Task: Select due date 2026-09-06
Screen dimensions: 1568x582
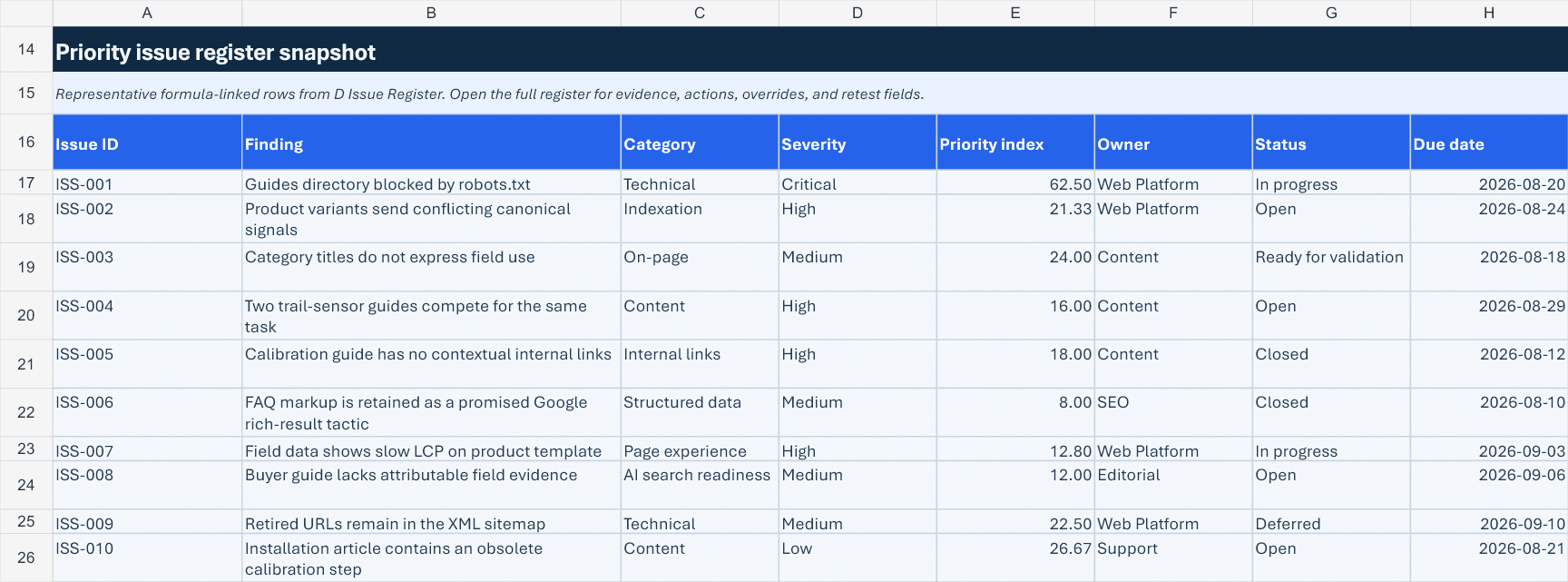Action: [x=1489, y=485]
